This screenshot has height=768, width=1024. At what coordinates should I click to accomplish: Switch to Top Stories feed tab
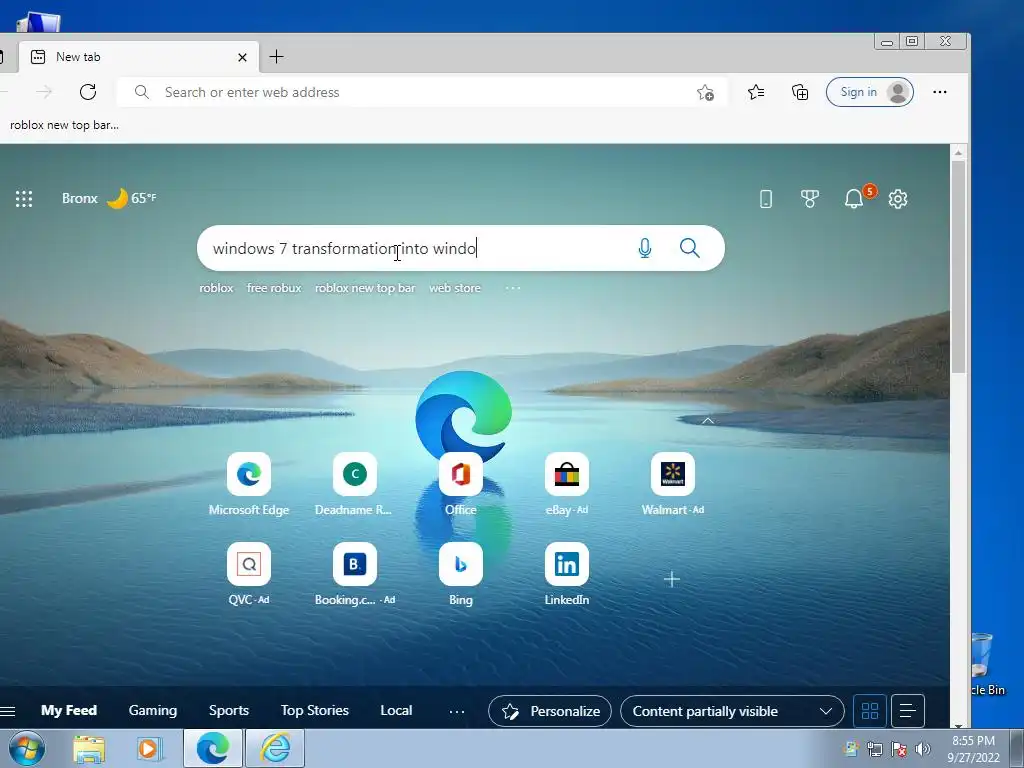tap(315, 711)
